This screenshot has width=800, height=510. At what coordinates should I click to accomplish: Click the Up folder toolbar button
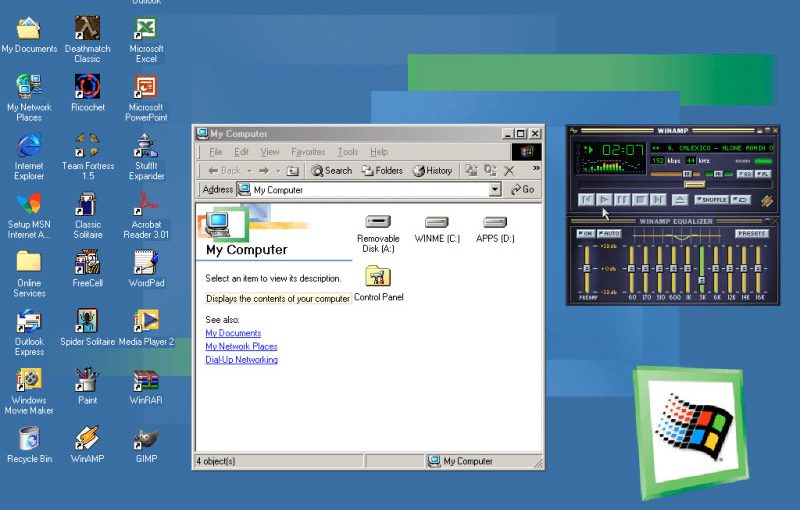tap(292, 171)
